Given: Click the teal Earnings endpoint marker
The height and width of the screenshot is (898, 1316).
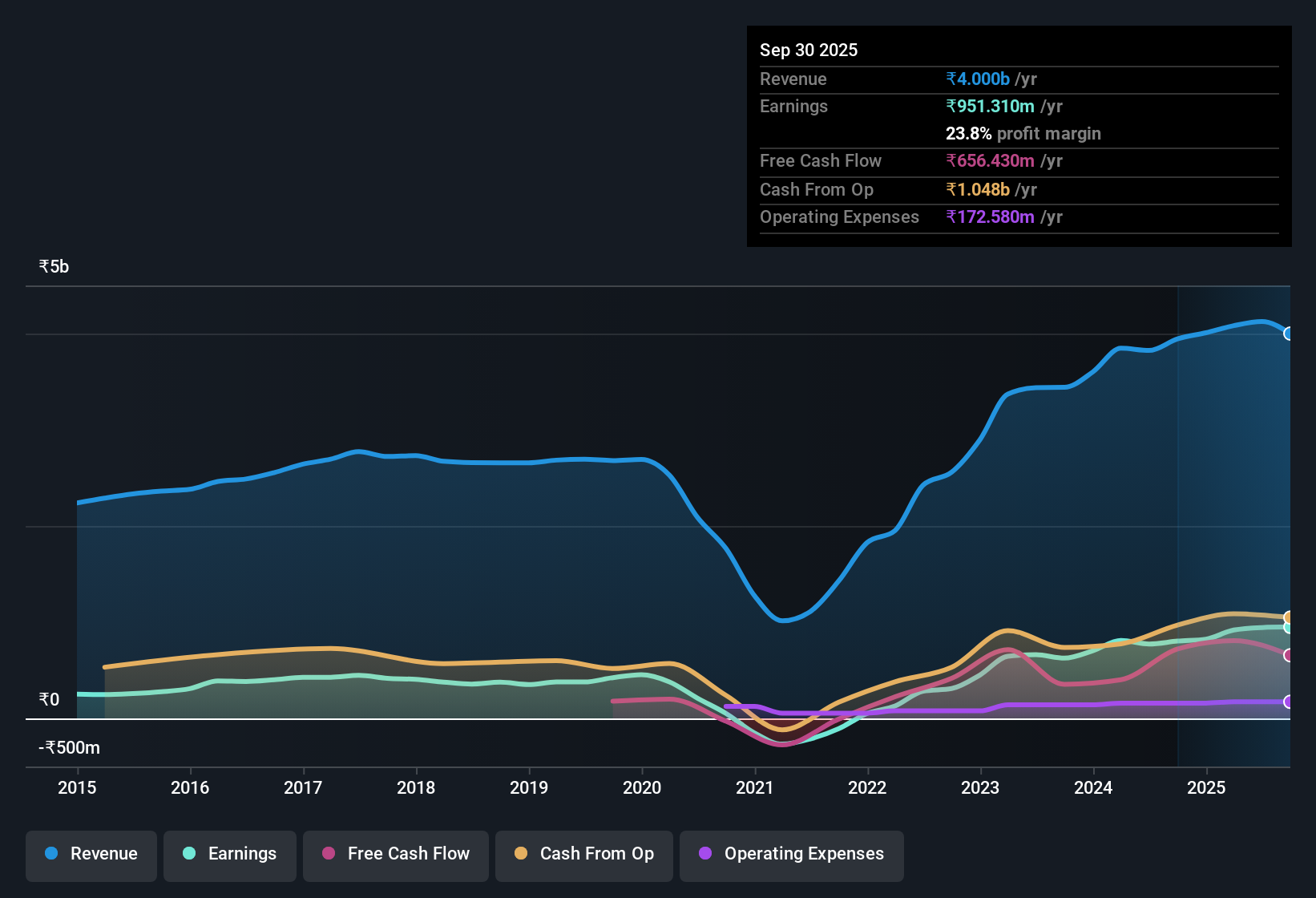Looking at the screenshot, I should (x=1289, y=630).
